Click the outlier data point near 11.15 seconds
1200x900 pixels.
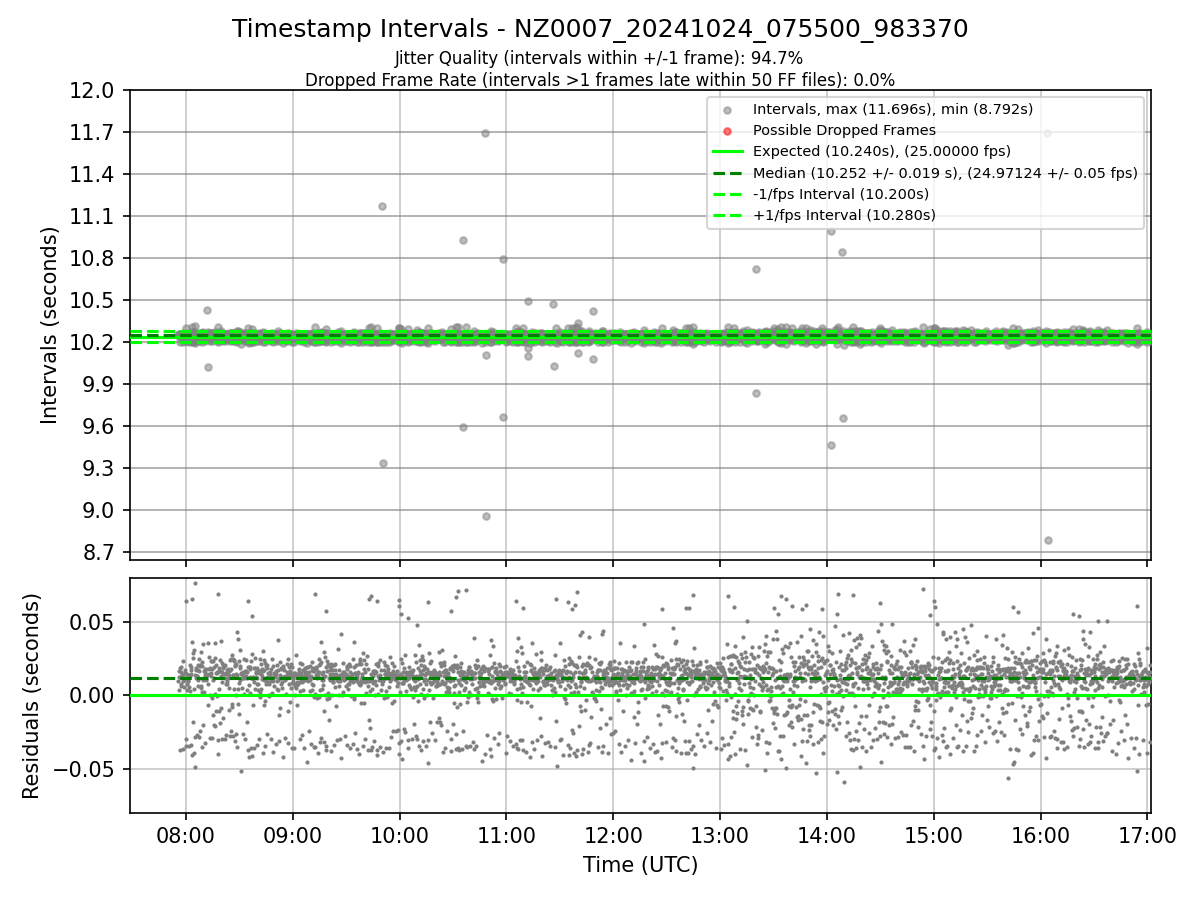382,206
